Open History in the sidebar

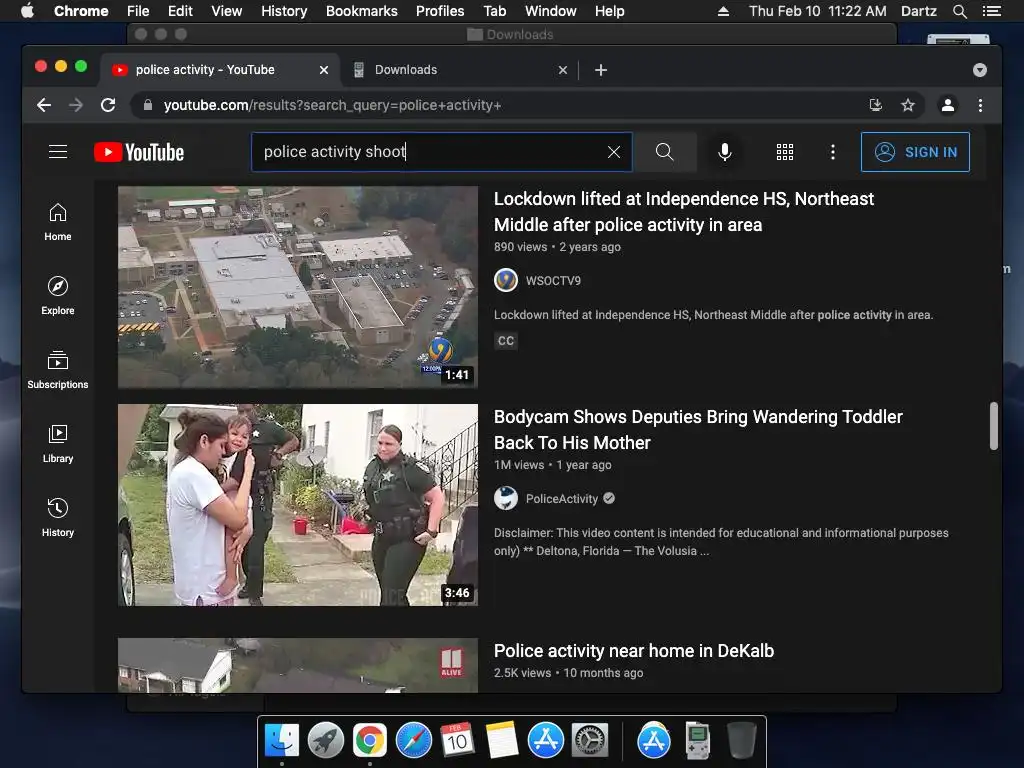coord(58,518)
